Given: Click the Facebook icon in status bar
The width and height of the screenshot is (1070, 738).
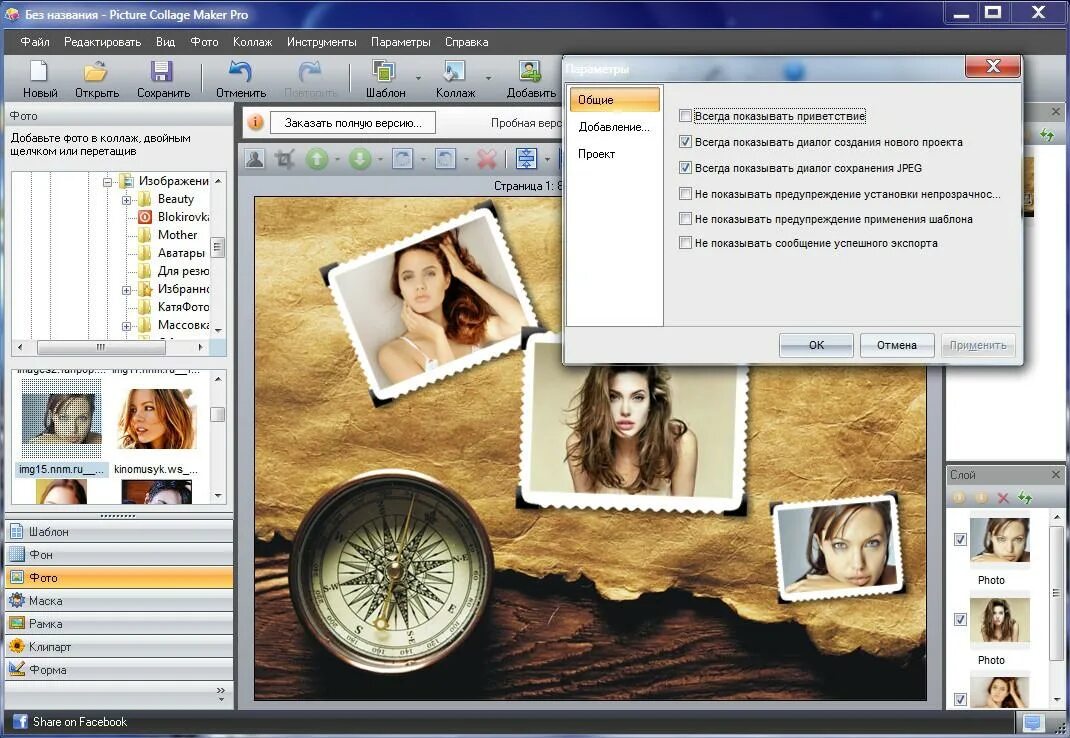Looking at the screenshot, I should [20, 722].
